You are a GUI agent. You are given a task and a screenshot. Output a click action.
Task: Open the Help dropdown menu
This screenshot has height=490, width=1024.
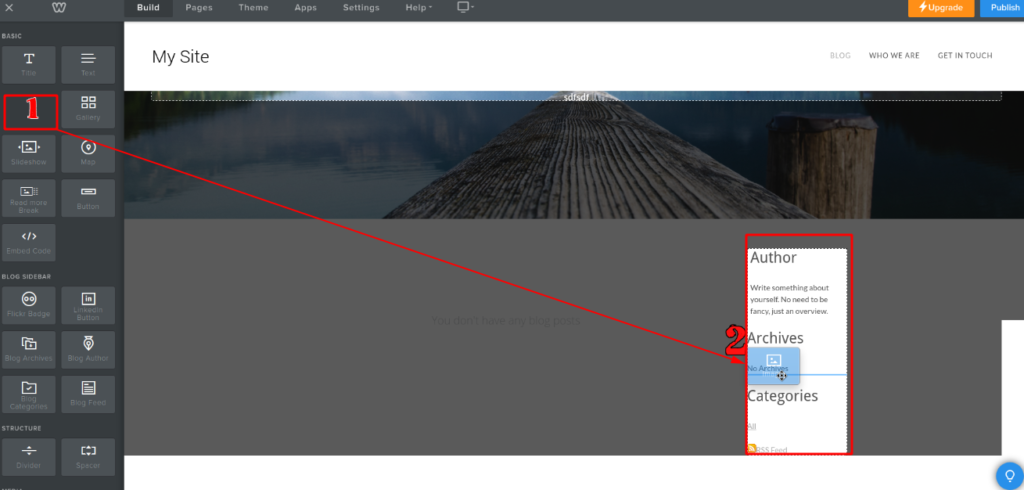[419, 8]
